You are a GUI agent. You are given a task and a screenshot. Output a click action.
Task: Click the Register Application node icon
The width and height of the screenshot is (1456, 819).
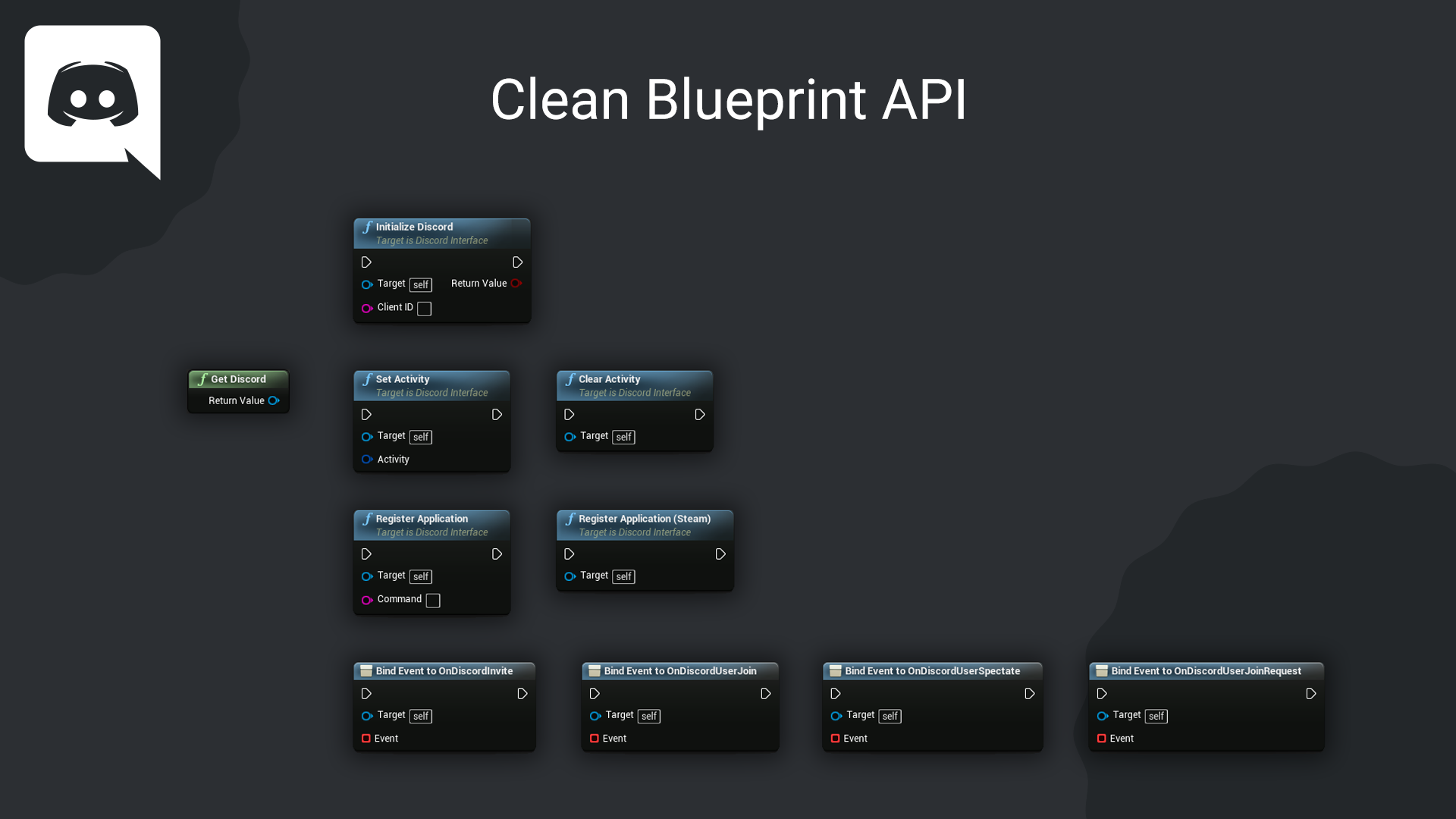click(367, 518)
